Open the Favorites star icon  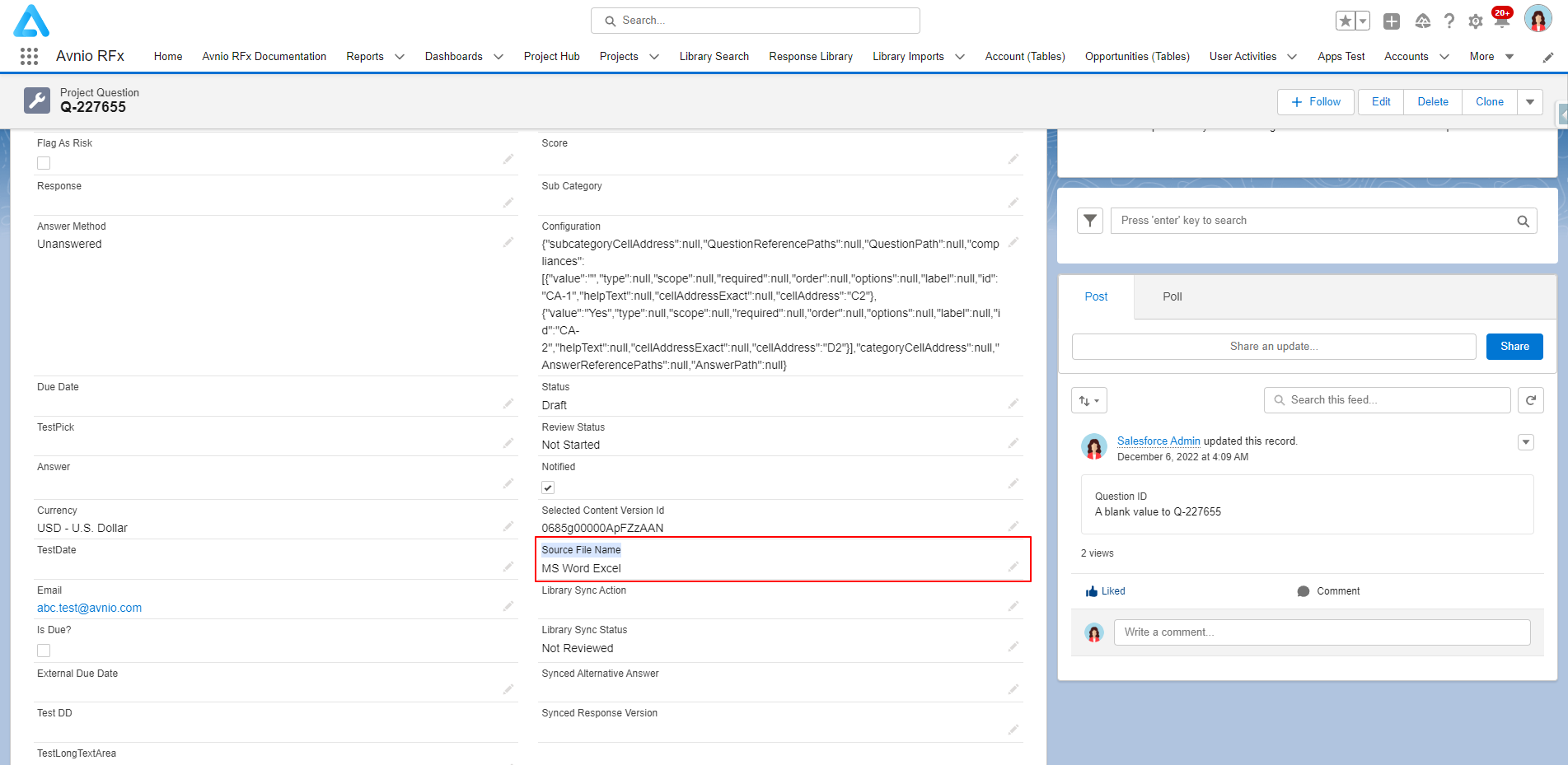[1346, 21]
